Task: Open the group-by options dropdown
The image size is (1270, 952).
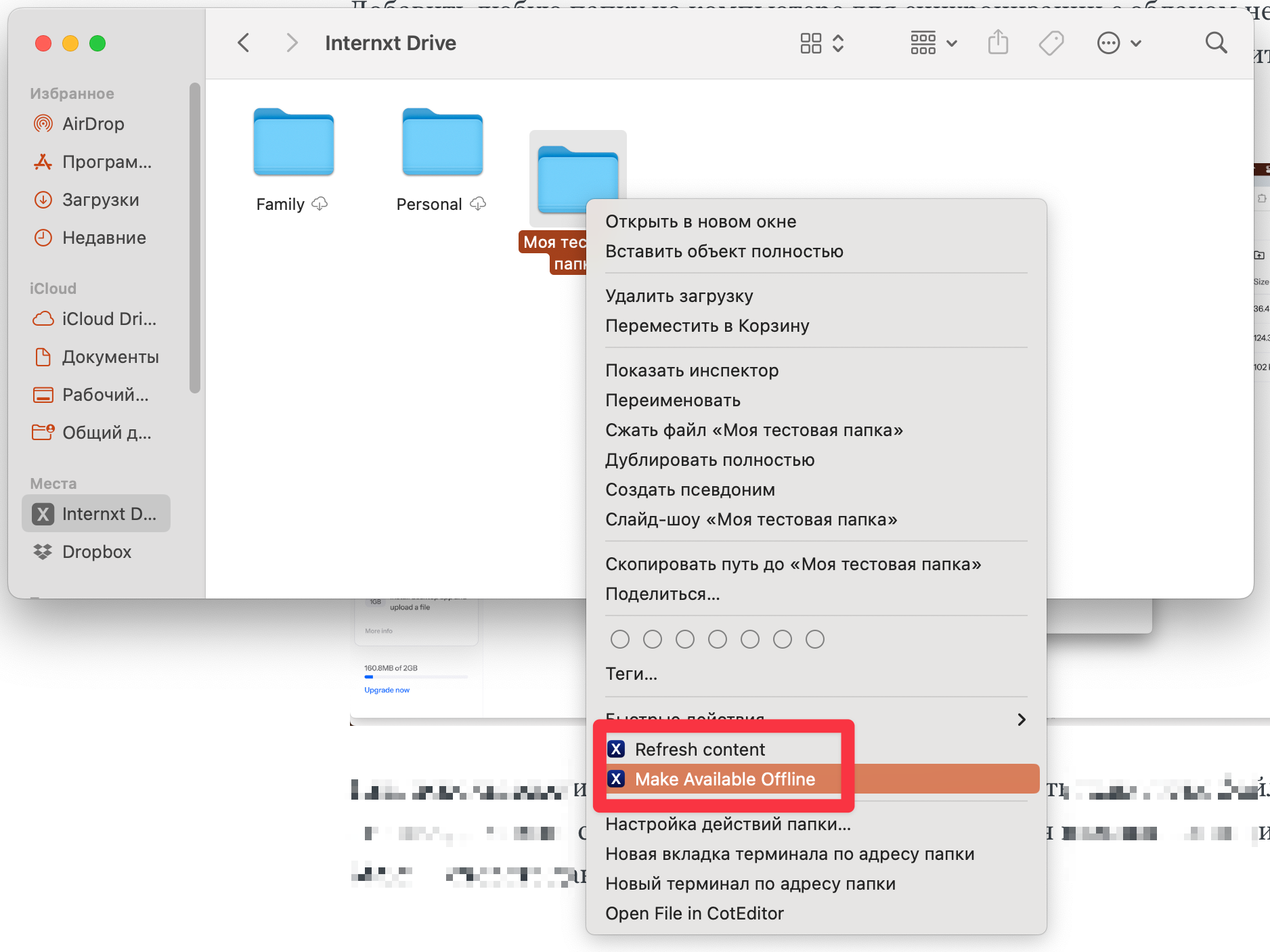Action: [x=934, y=43]
